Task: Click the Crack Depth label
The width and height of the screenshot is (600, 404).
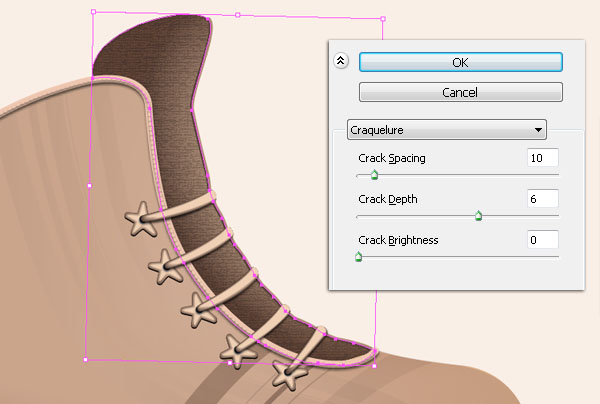Action: coord(388,199)
